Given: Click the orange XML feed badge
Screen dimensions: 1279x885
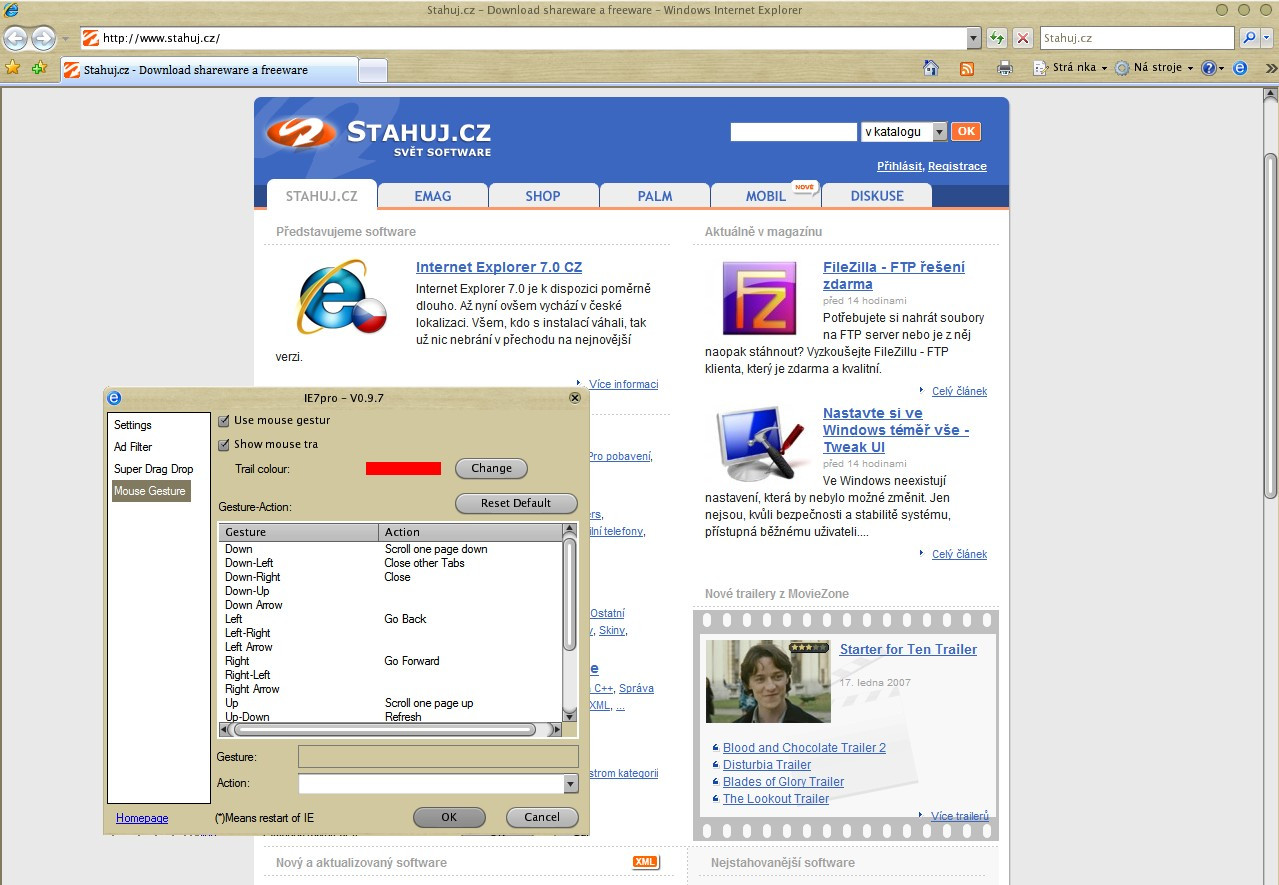Looking at the screenshot, I should pyautogui.click(x=646, y=862).
